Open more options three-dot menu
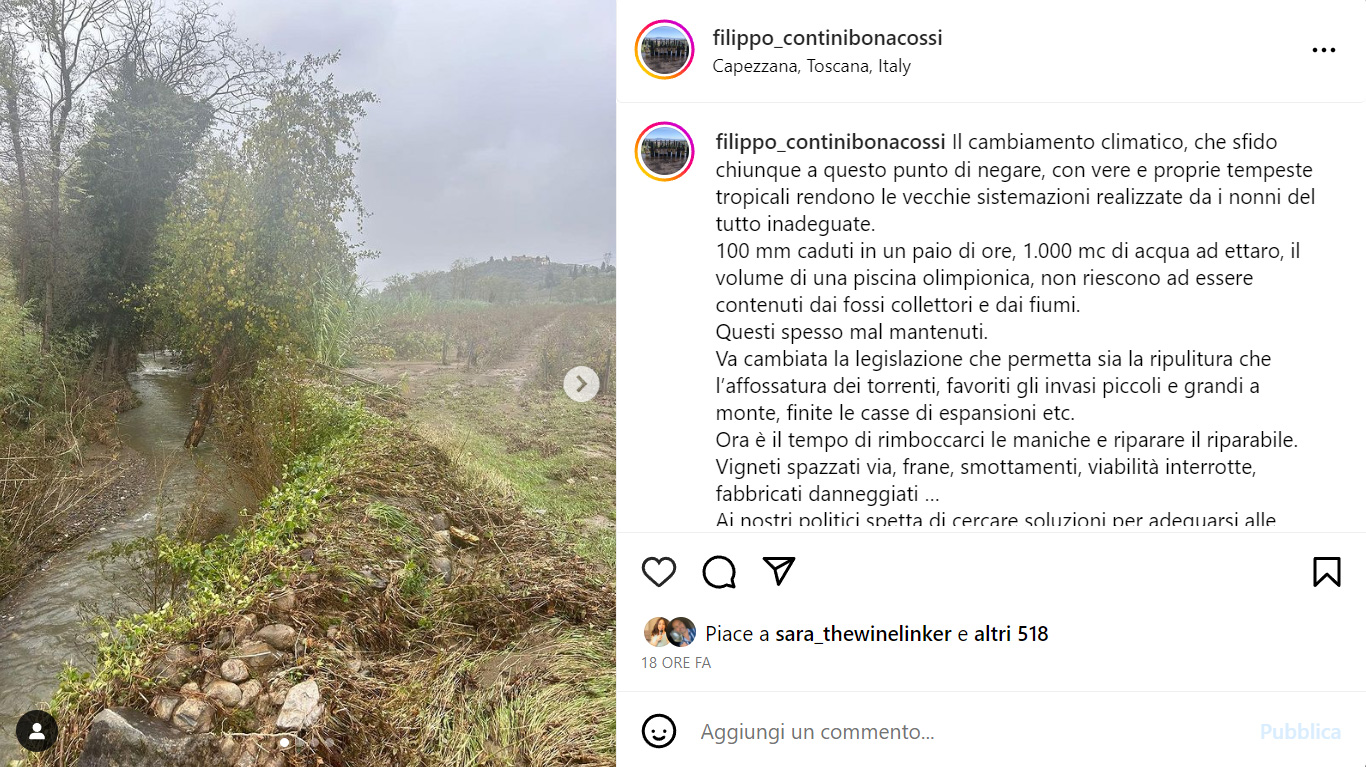Viewport: 1366px width, 767px height. (1324, 51)
